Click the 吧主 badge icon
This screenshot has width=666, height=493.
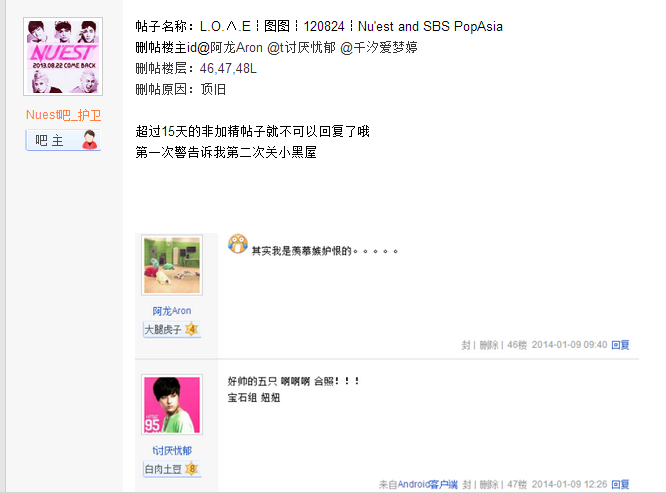63,140
